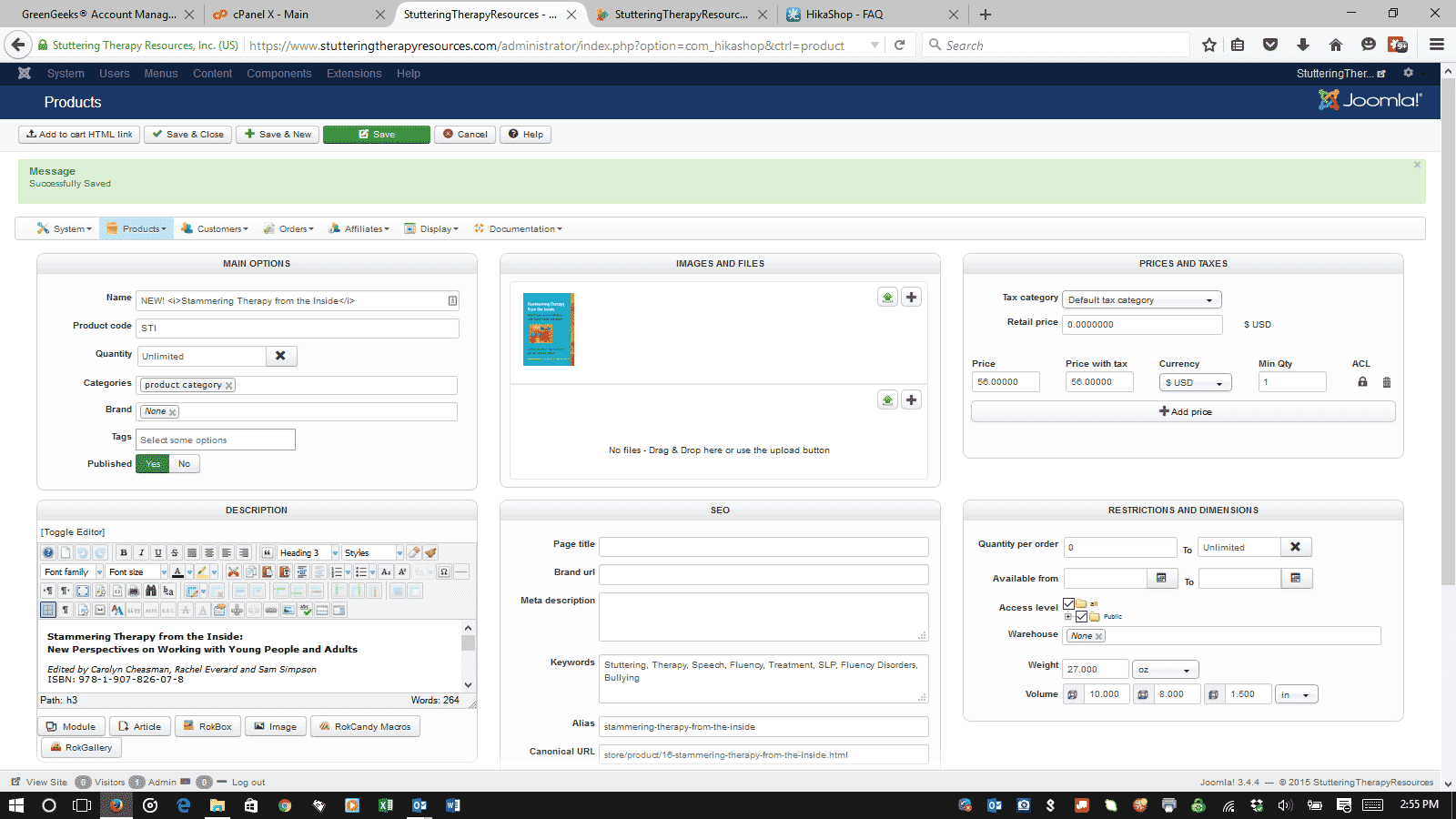Toggle the 'Public' access level checkbox
This screenshot has height=819, width=1456.
coord(1081,616)
